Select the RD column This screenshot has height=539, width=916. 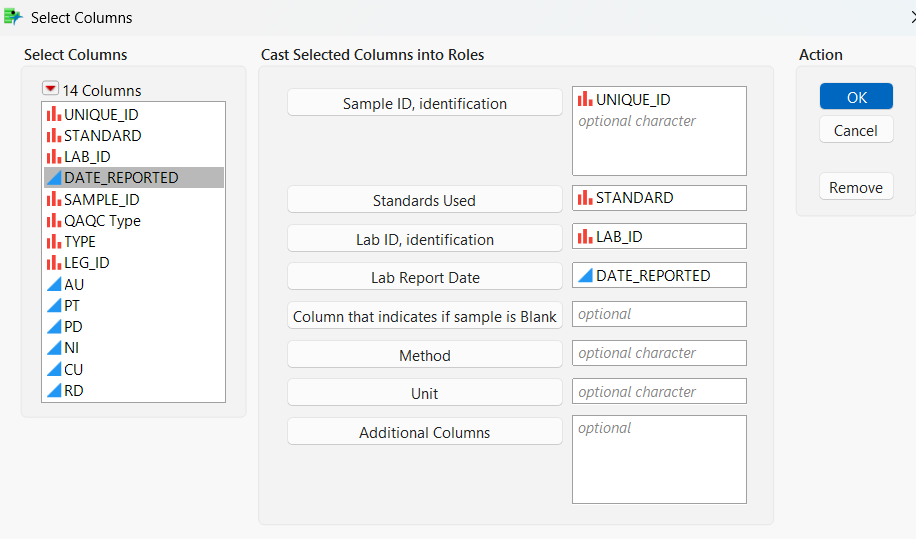coord(134,390)
